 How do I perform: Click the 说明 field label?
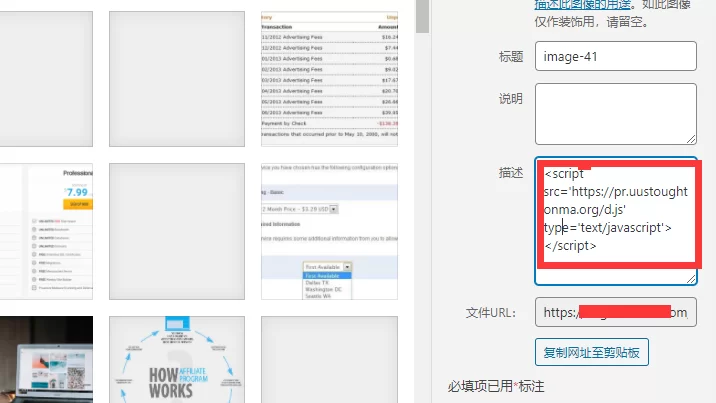click(511, 99)
